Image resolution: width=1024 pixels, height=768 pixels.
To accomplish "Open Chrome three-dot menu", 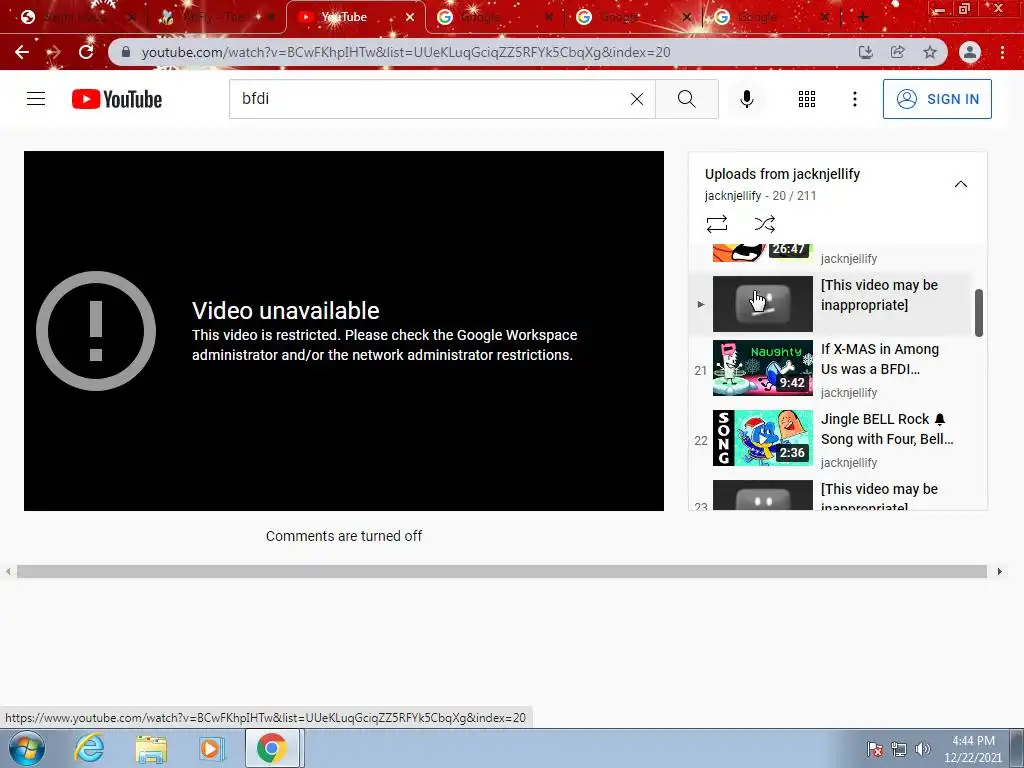I will click(x=1002, y=52).
